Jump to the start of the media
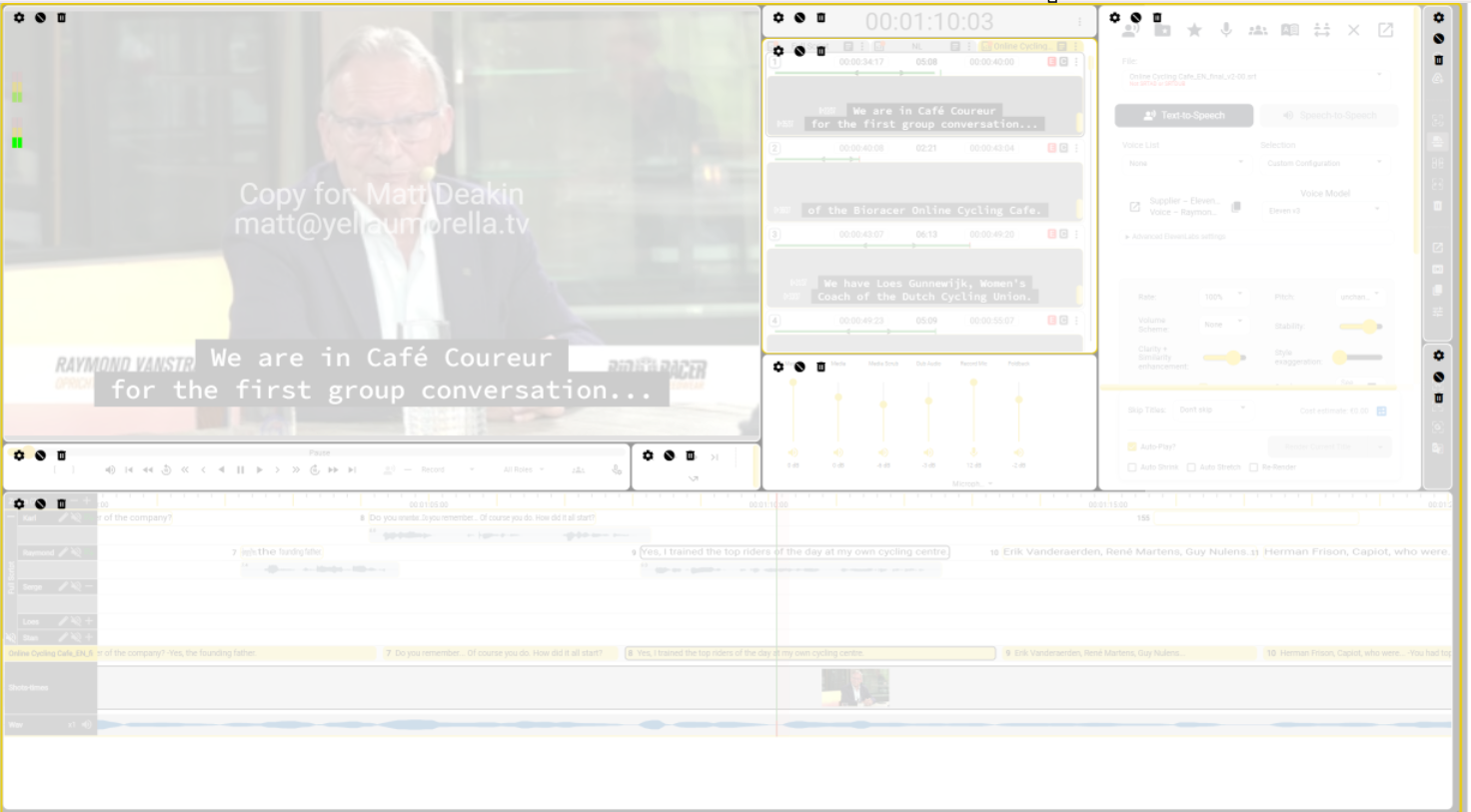This screenshot has width=1471, height=812. [129, 469]
